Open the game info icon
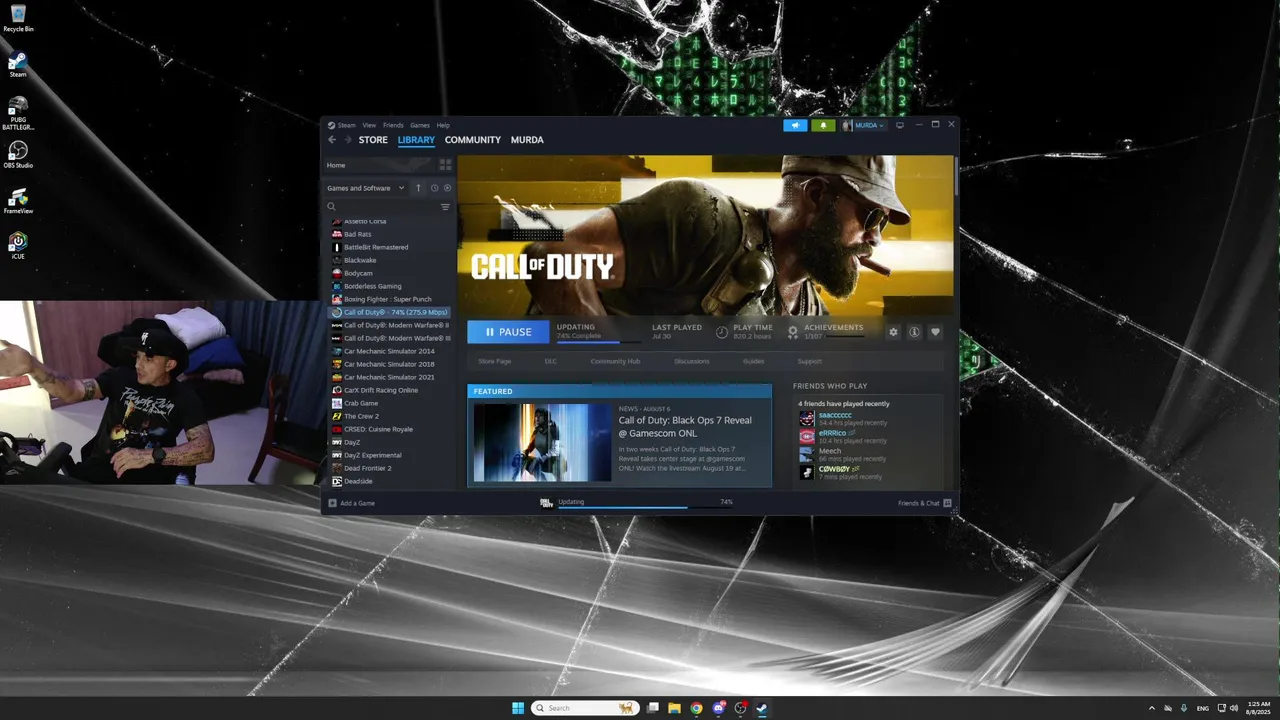 tap(914, 332)
